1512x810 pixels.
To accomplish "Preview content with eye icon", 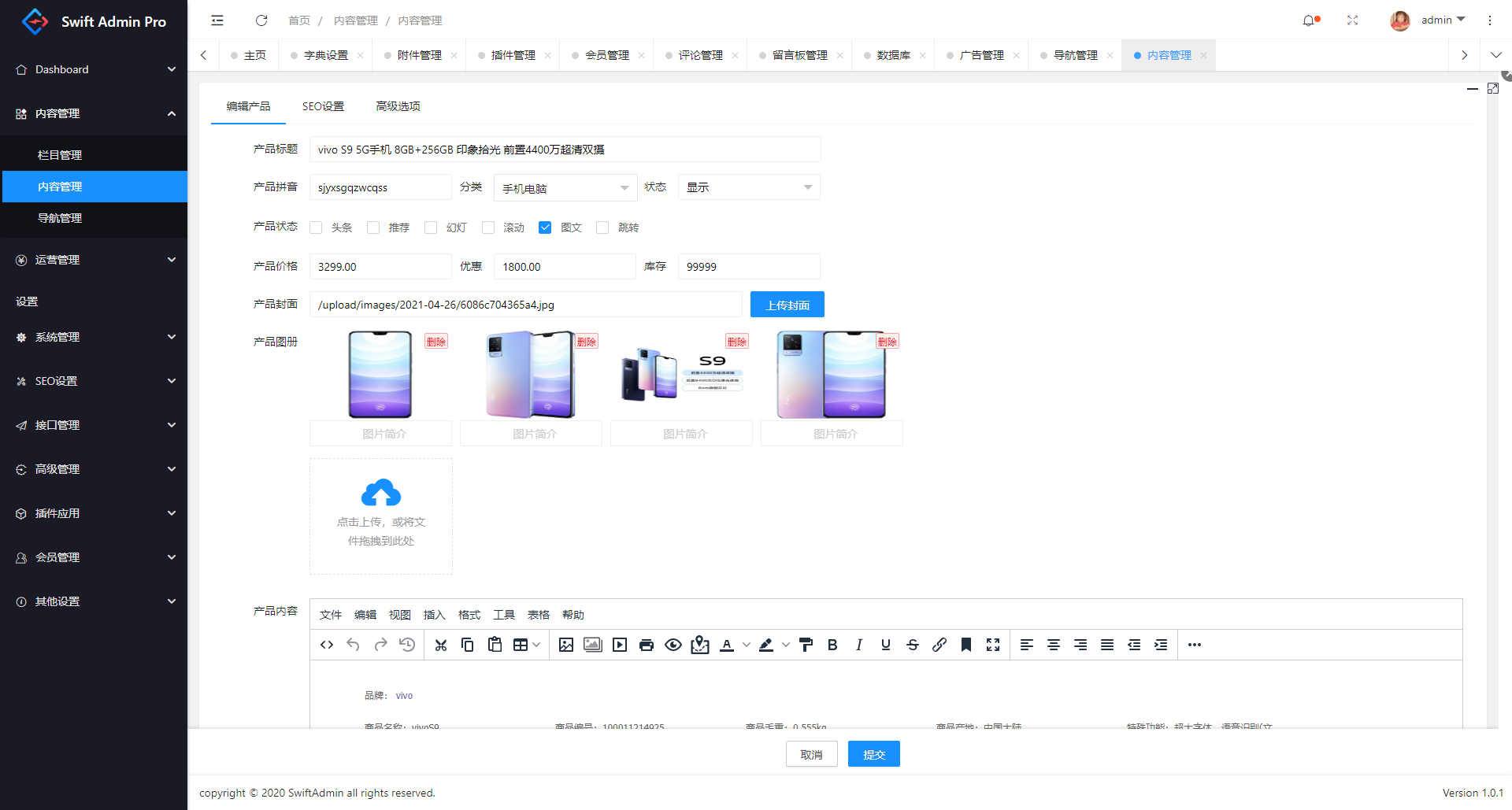I will click(673, 645).
